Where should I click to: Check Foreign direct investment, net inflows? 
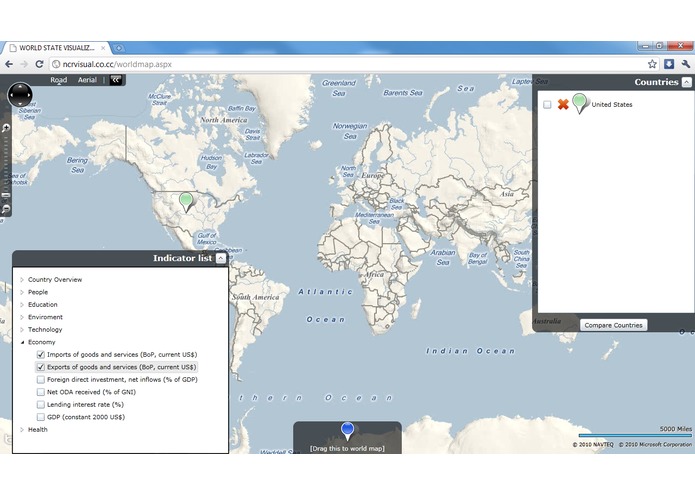[41, 380]
